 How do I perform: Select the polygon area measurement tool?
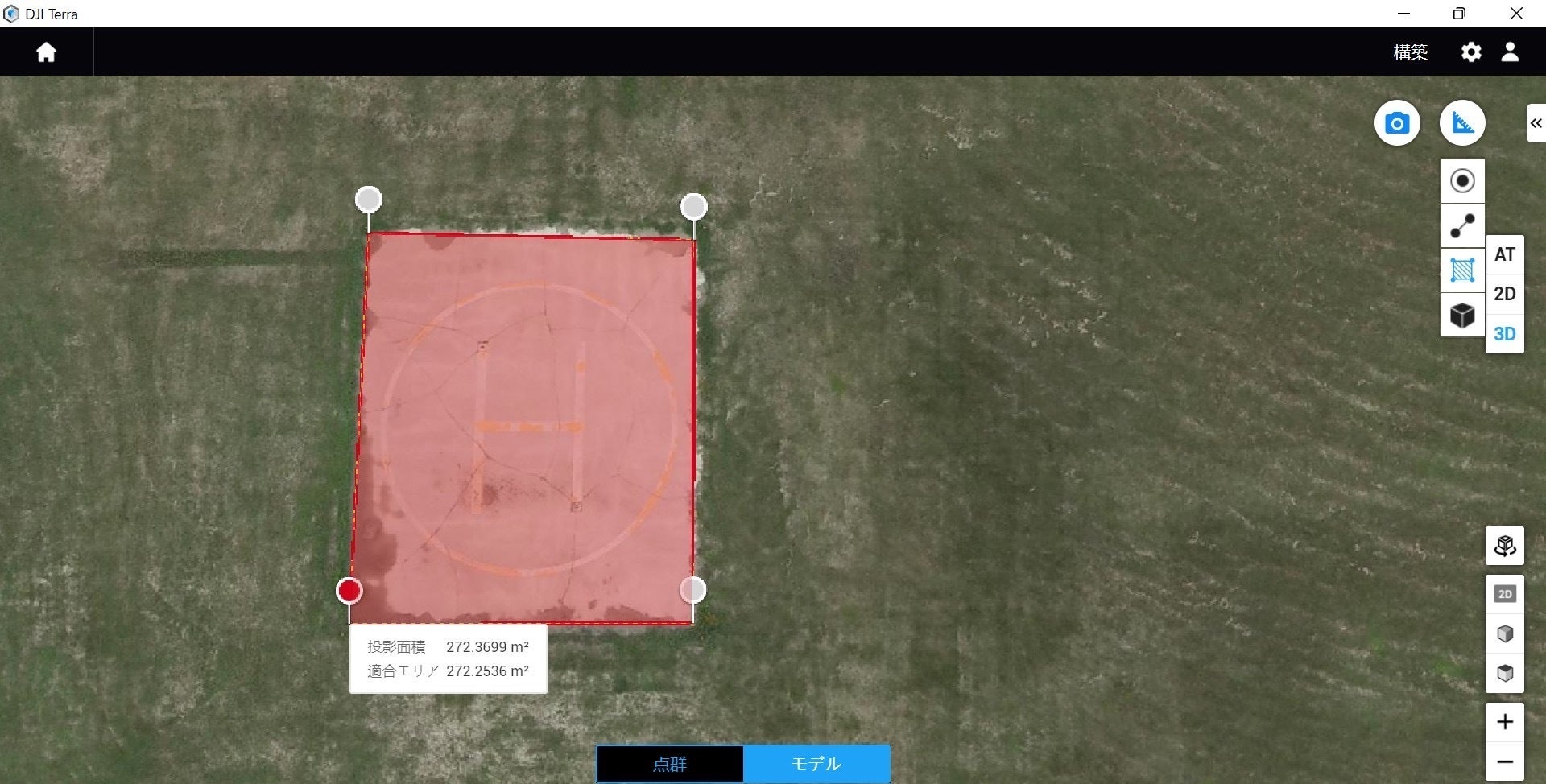(1462, 270)
